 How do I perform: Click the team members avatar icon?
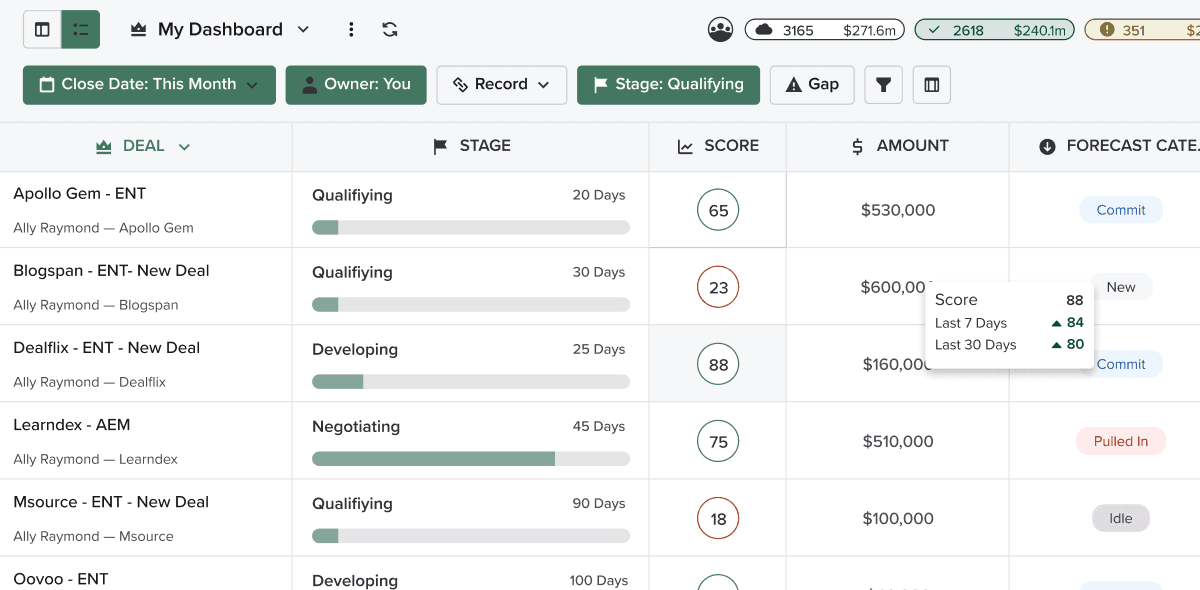click(x=720, y=29)
